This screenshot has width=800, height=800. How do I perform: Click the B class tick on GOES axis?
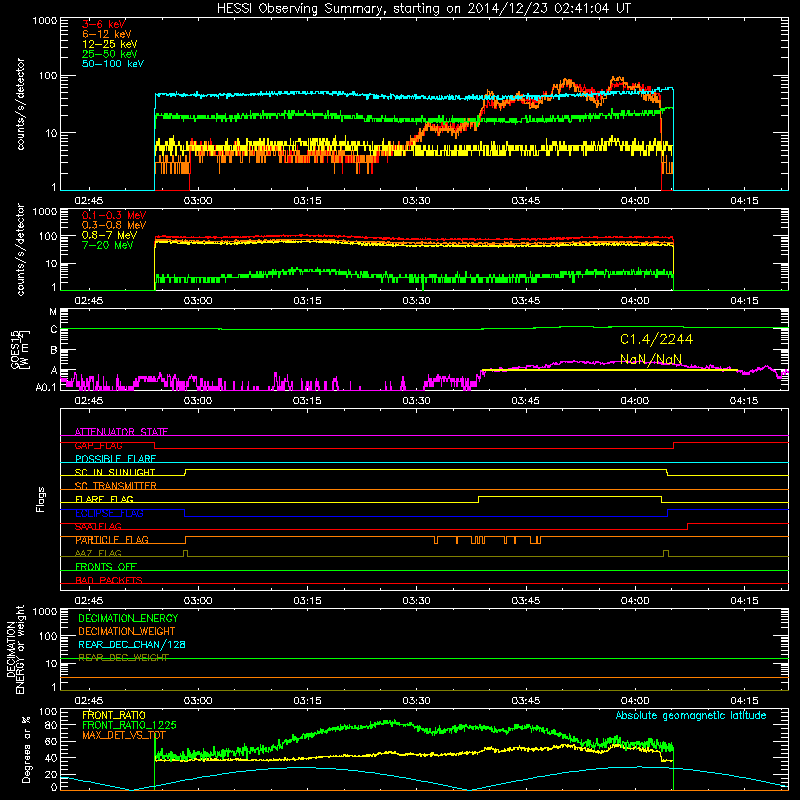(x=54, y=351)
